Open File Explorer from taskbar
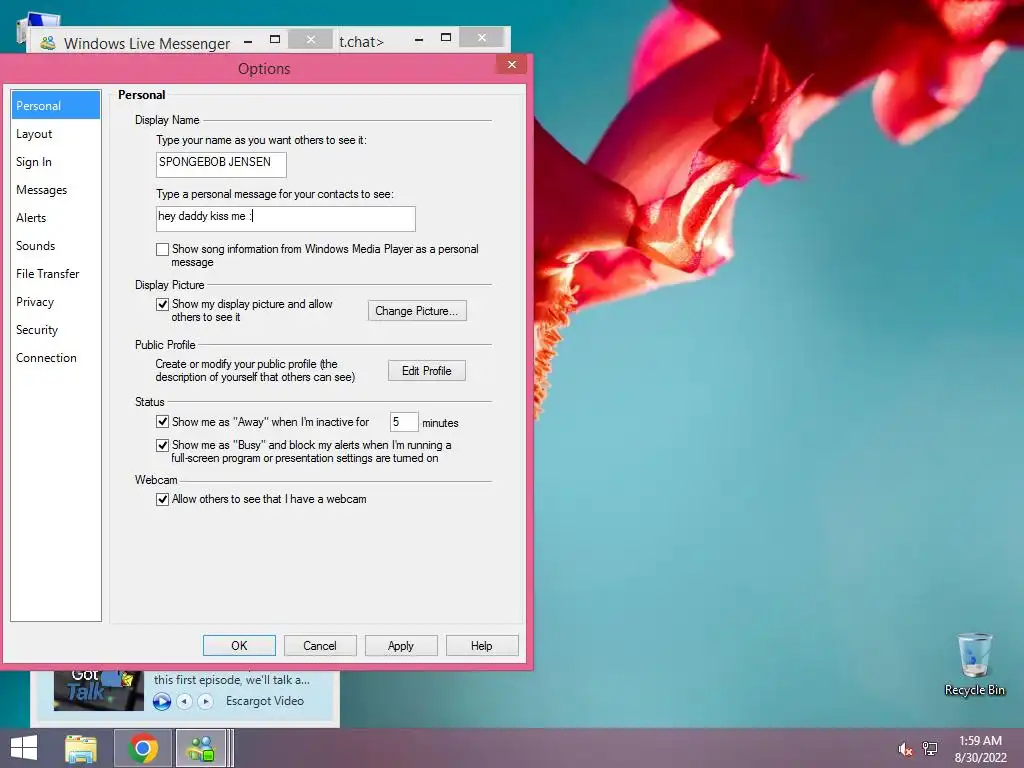 coord(81,748)
